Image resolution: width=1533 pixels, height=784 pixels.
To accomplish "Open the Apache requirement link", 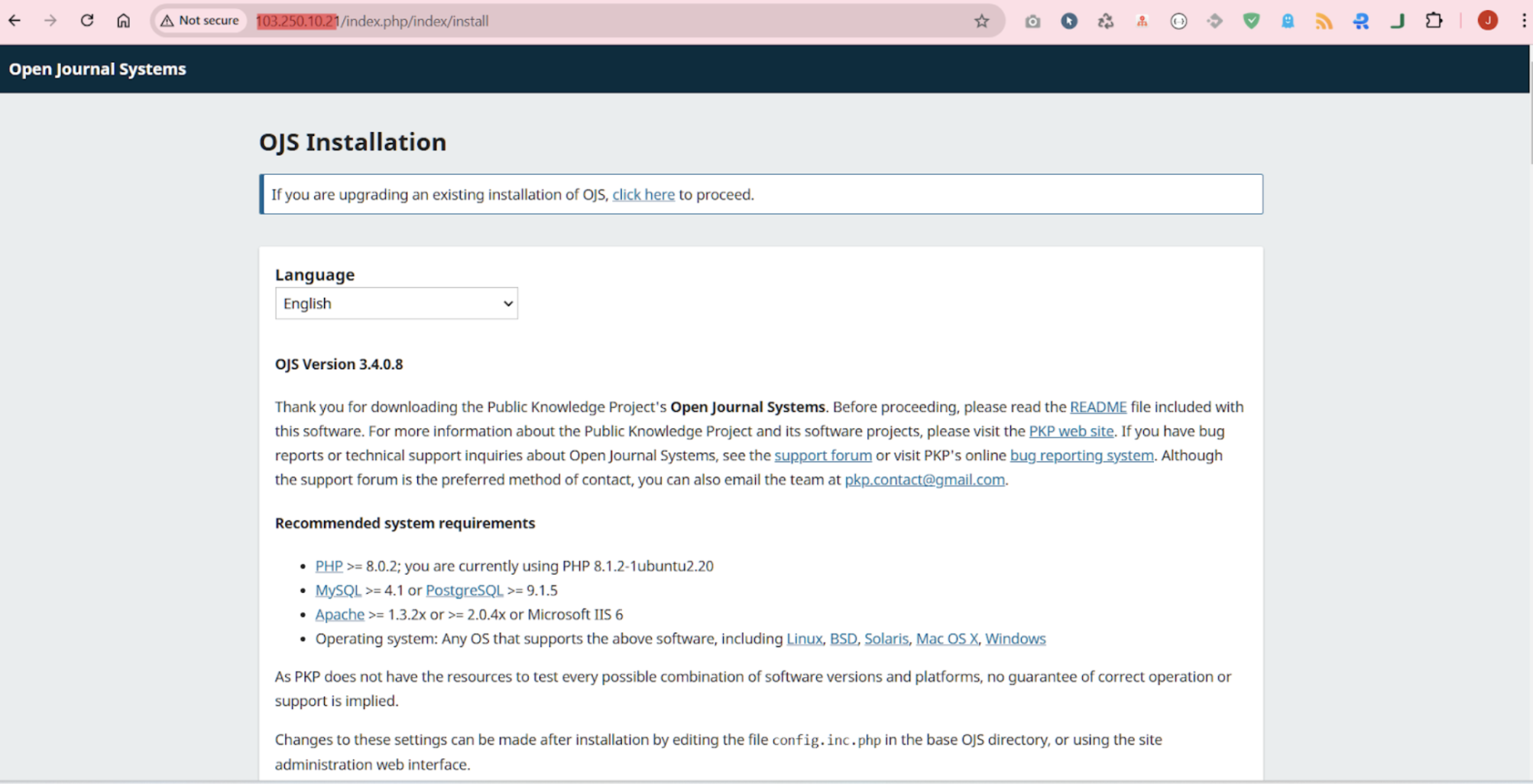I will click(340, 615).
